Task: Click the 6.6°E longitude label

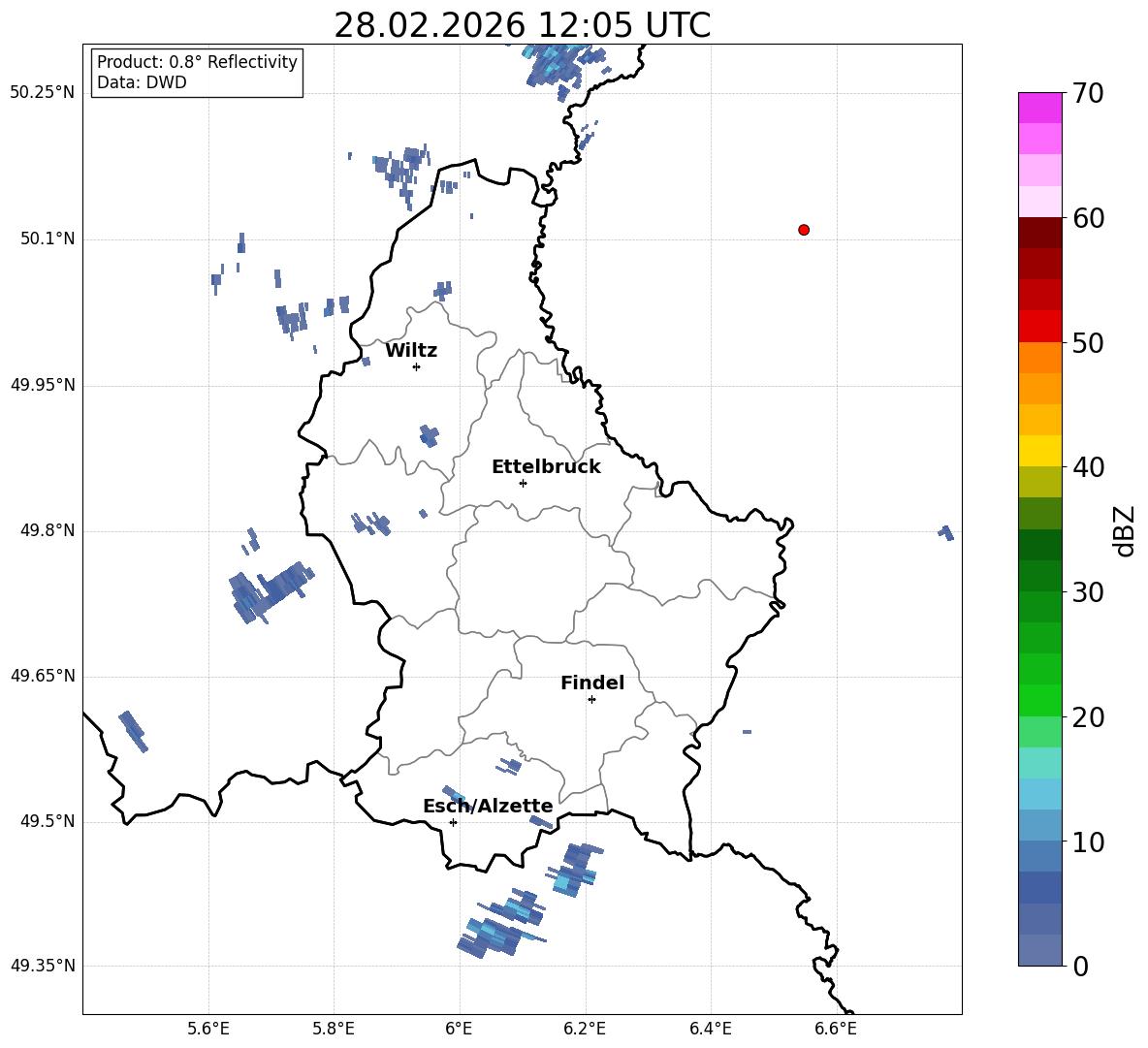Action: coord(836,1029)
